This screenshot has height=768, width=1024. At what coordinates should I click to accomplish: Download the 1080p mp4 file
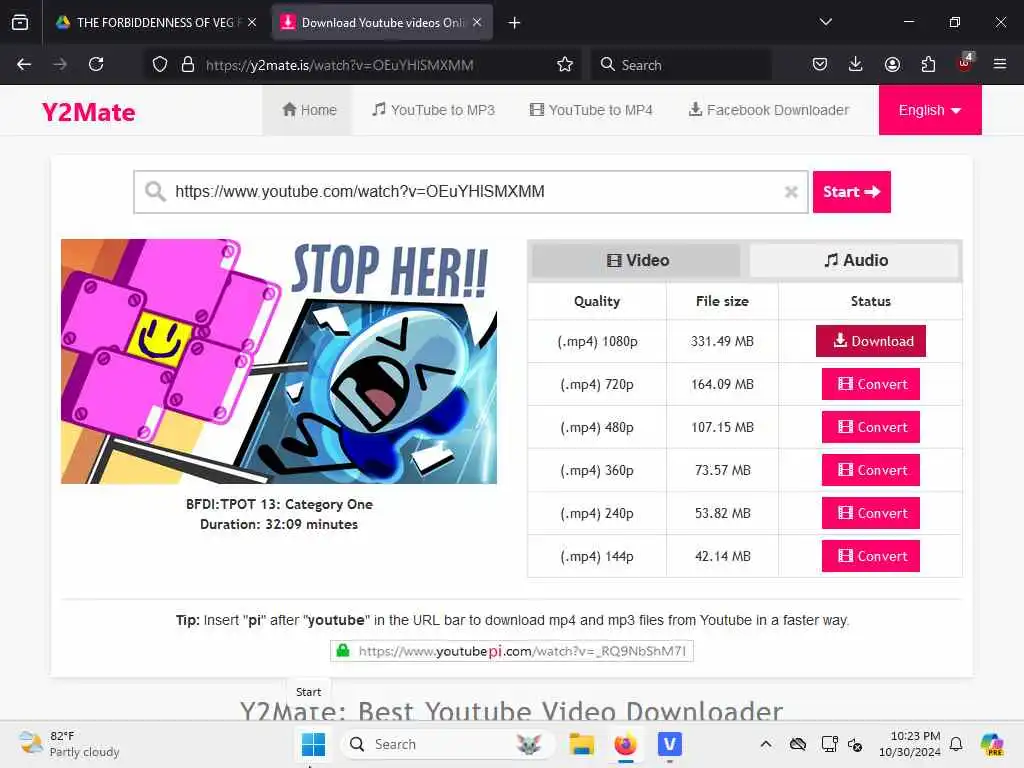871,341
